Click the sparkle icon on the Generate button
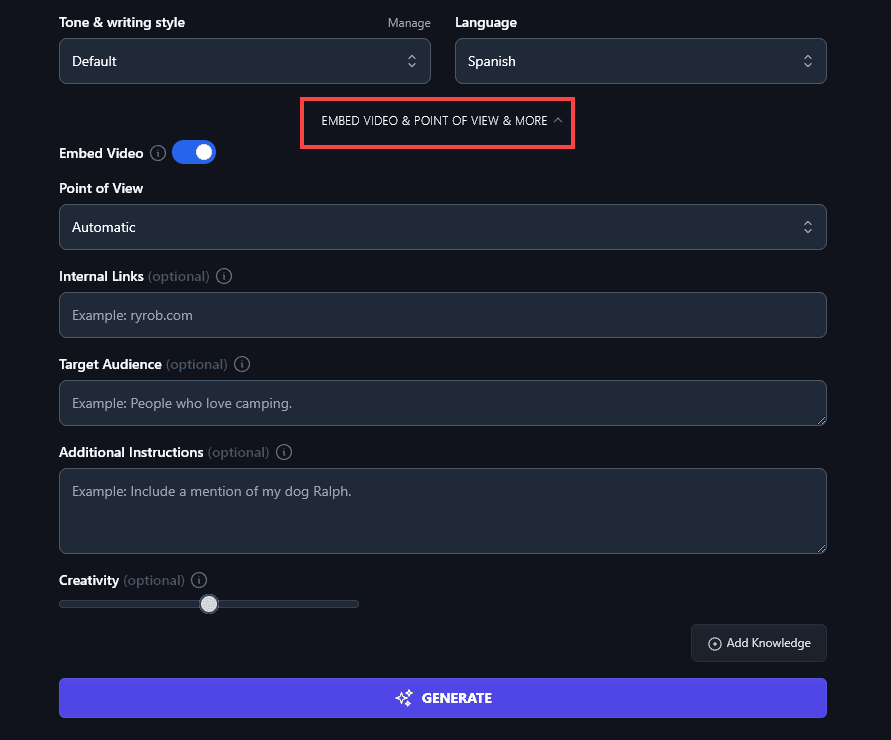The image size is (891, 740). click(404, 698)
